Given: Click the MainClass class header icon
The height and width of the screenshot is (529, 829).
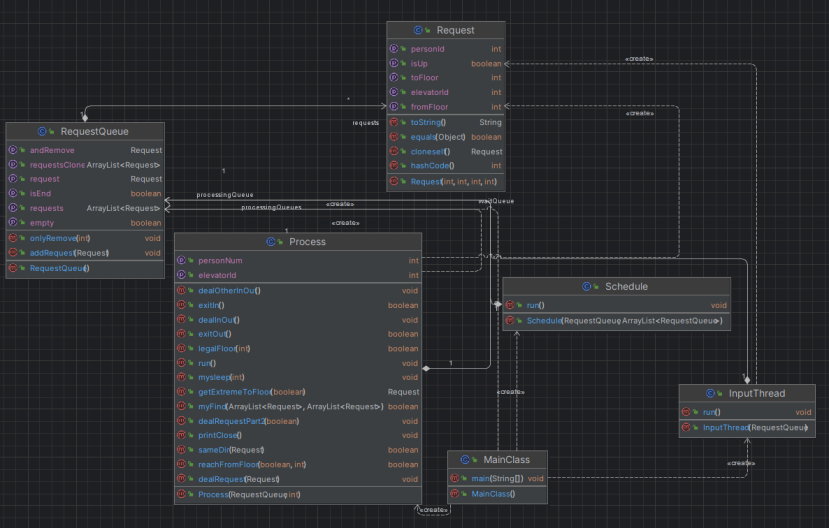Looking at the screenshot, I should pos(467,459).
